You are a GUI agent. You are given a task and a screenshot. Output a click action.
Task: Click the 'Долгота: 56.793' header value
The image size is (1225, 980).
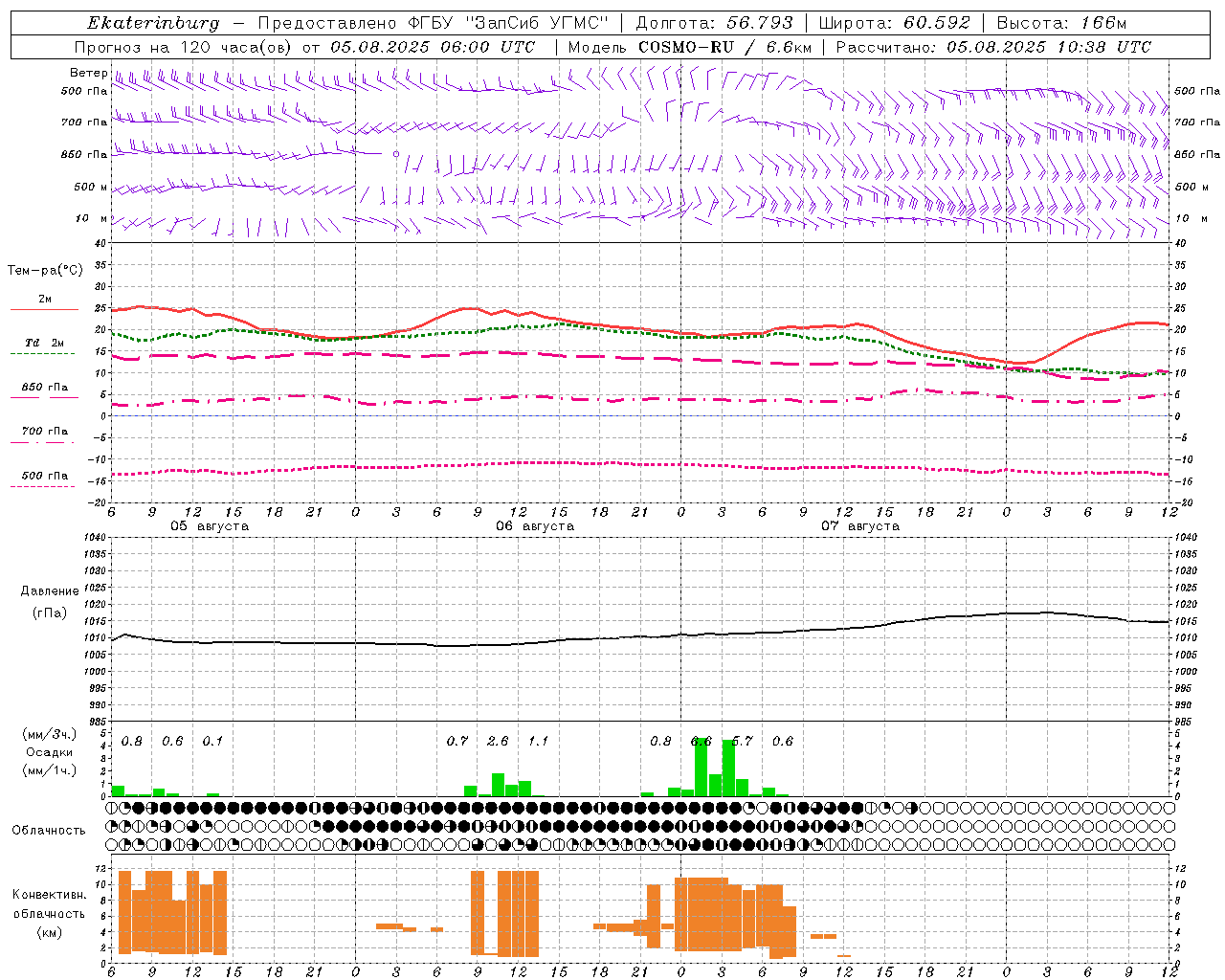pos(714,23)
